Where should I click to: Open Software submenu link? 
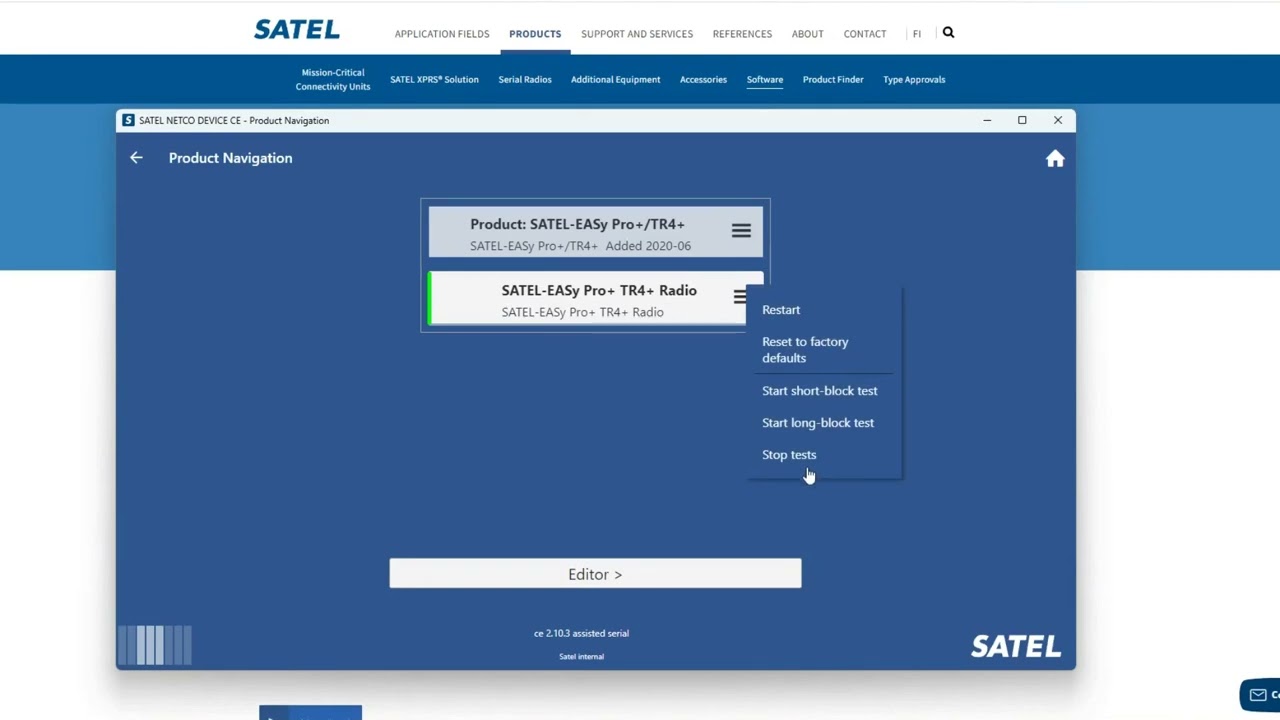click(x=765, y=79)
